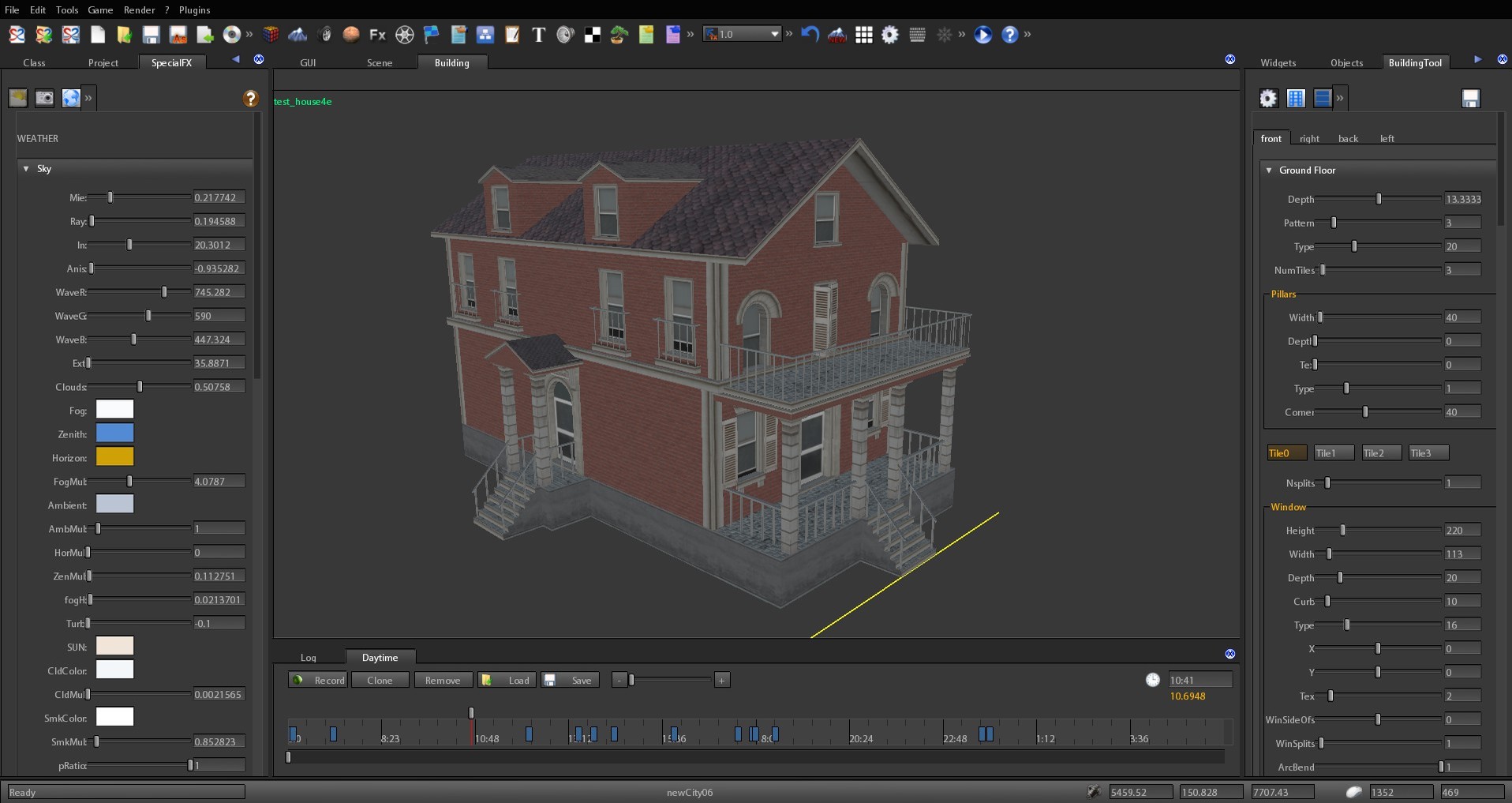Enable the Record toggle in Daytime panel
This screenshot has height=803, width=1512.
317,680
